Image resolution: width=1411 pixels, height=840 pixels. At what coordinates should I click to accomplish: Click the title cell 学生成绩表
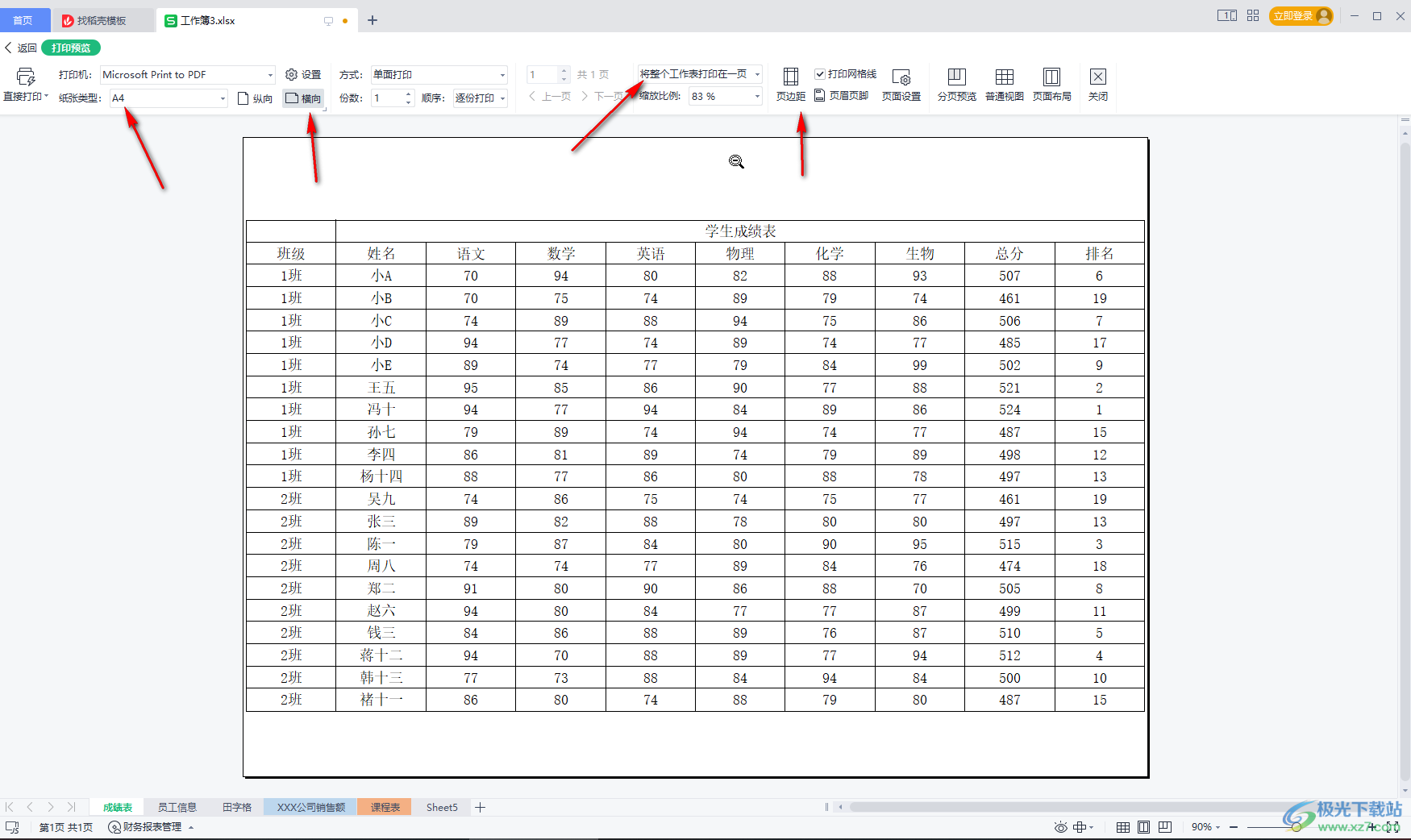(x=740, y=231)
